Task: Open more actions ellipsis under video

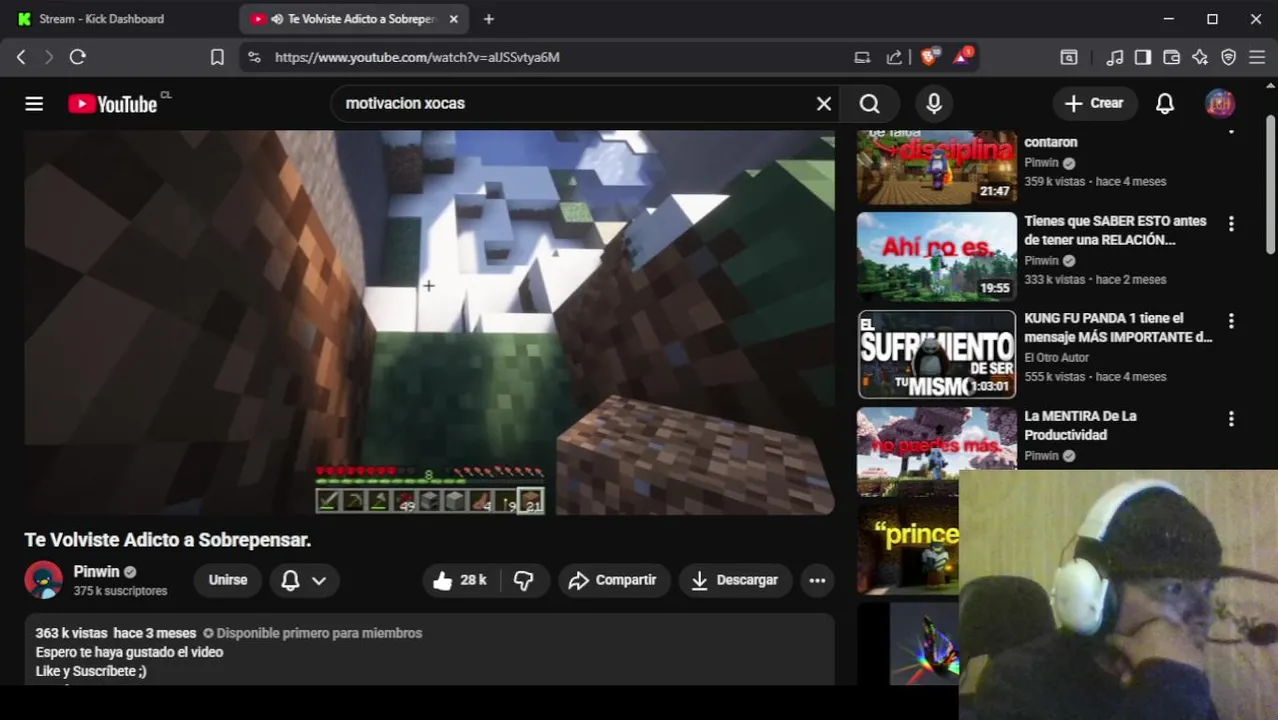Action: coord(817,580)
